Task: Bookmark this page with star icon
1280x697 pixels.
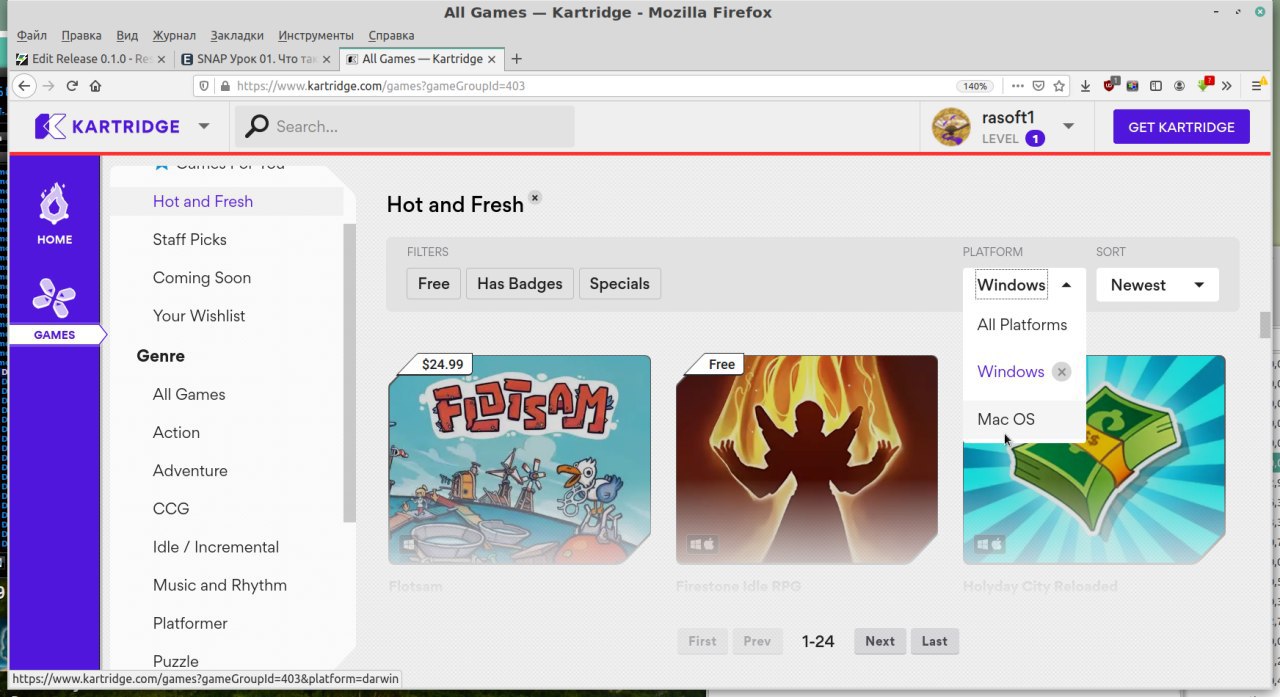Action: [x=1059, y=86]
